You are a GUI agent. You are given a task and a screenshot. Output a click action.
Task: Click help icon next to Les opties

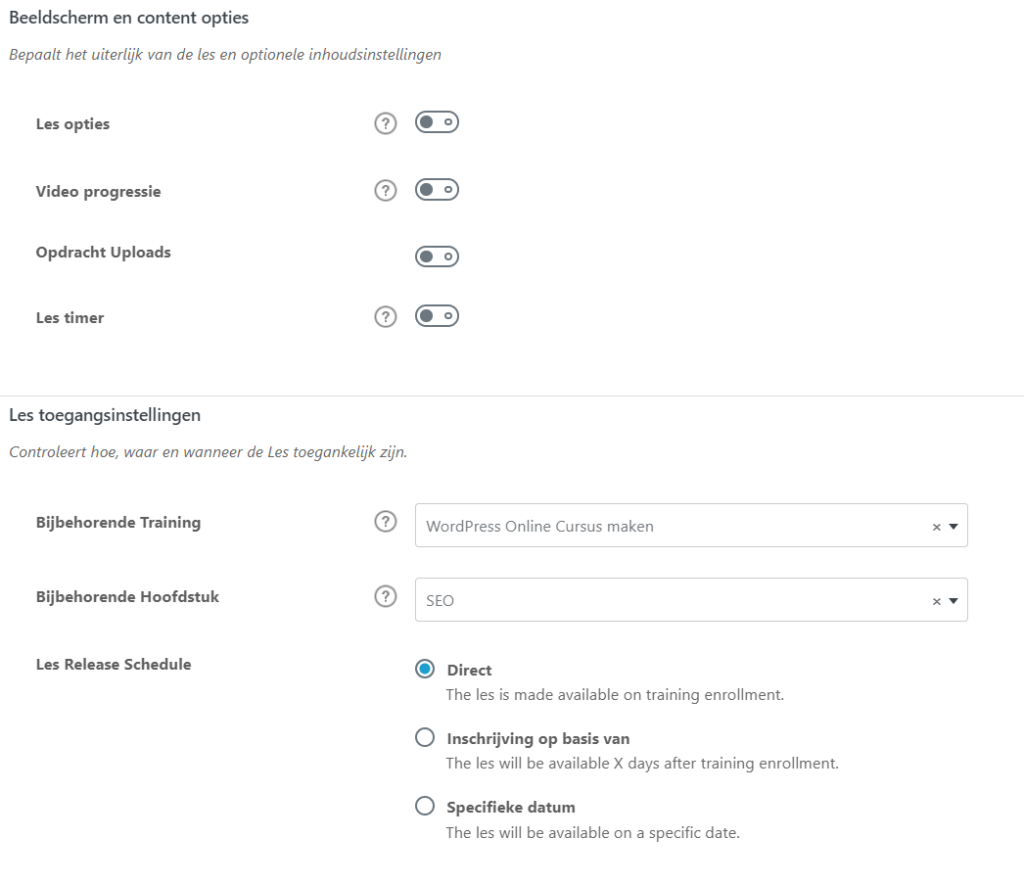tap(385, 124)
